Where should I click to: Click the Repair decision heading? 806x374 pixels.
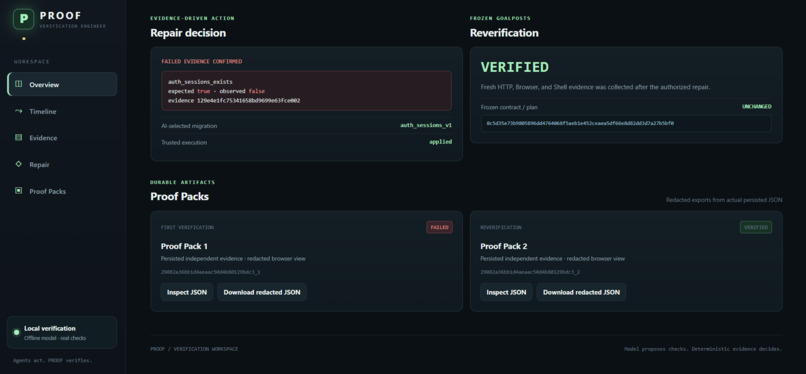point(188,33)
